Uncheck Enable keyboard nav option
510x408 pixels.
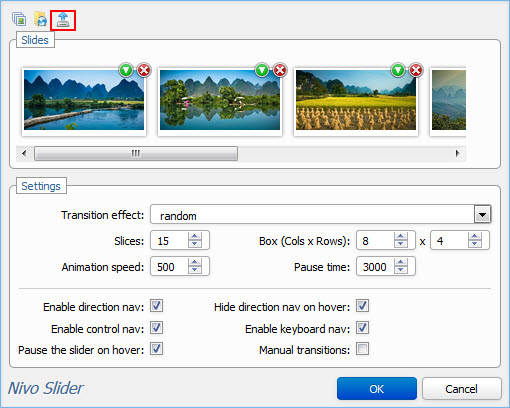(x=362, y=328)
